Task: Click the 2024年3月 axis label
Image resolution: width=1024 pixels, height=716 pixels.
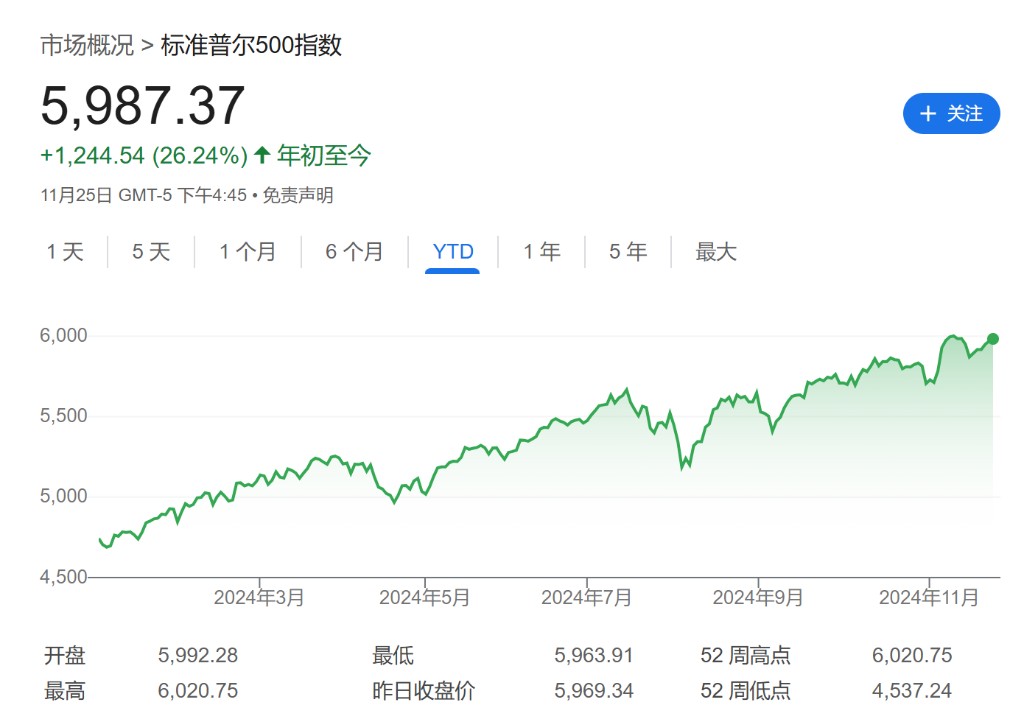Action: (x=259, y=597)
